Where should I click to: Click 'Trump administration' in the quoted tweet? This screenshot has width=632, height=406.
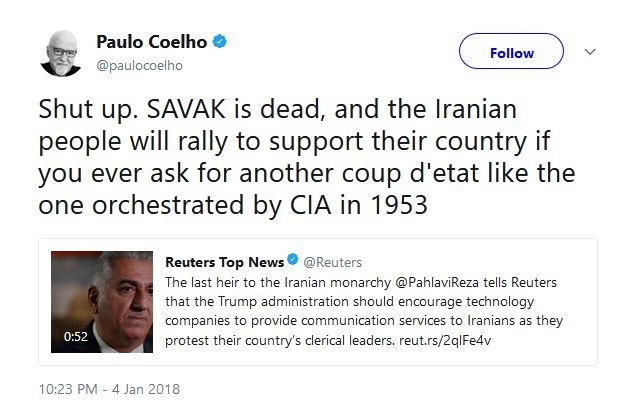point(284,302)
